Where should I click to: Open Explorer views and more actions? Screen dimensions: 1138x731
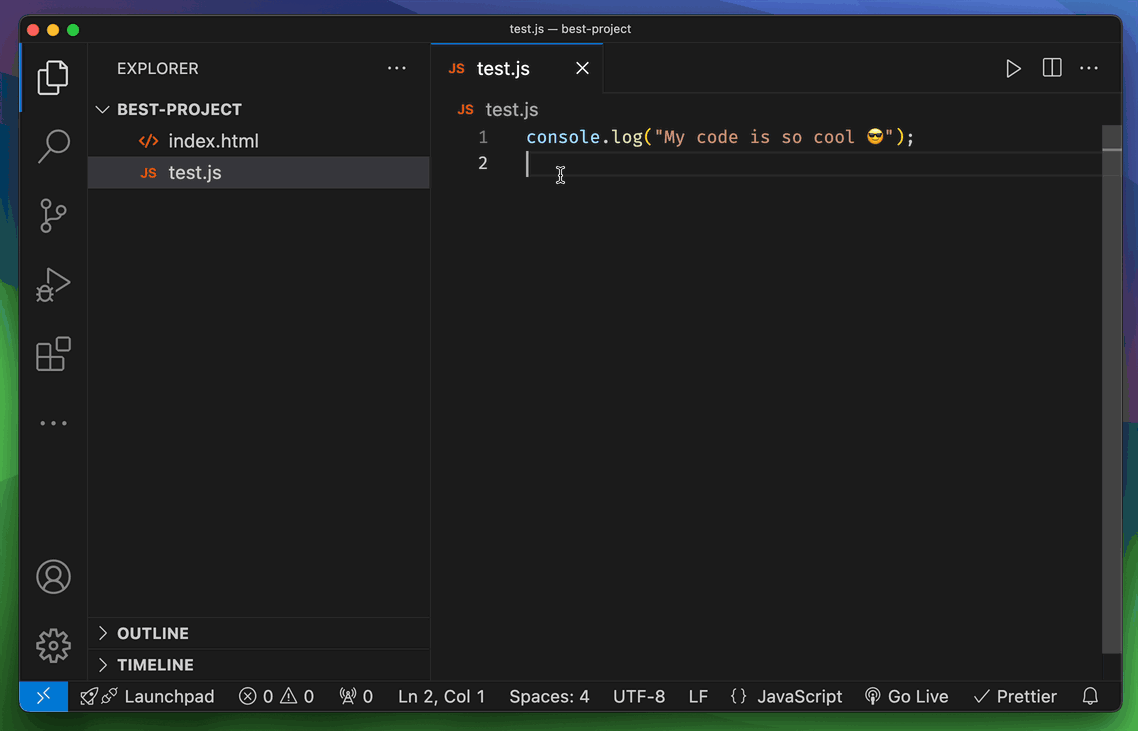pyautogui.click(x=396, y=68)
